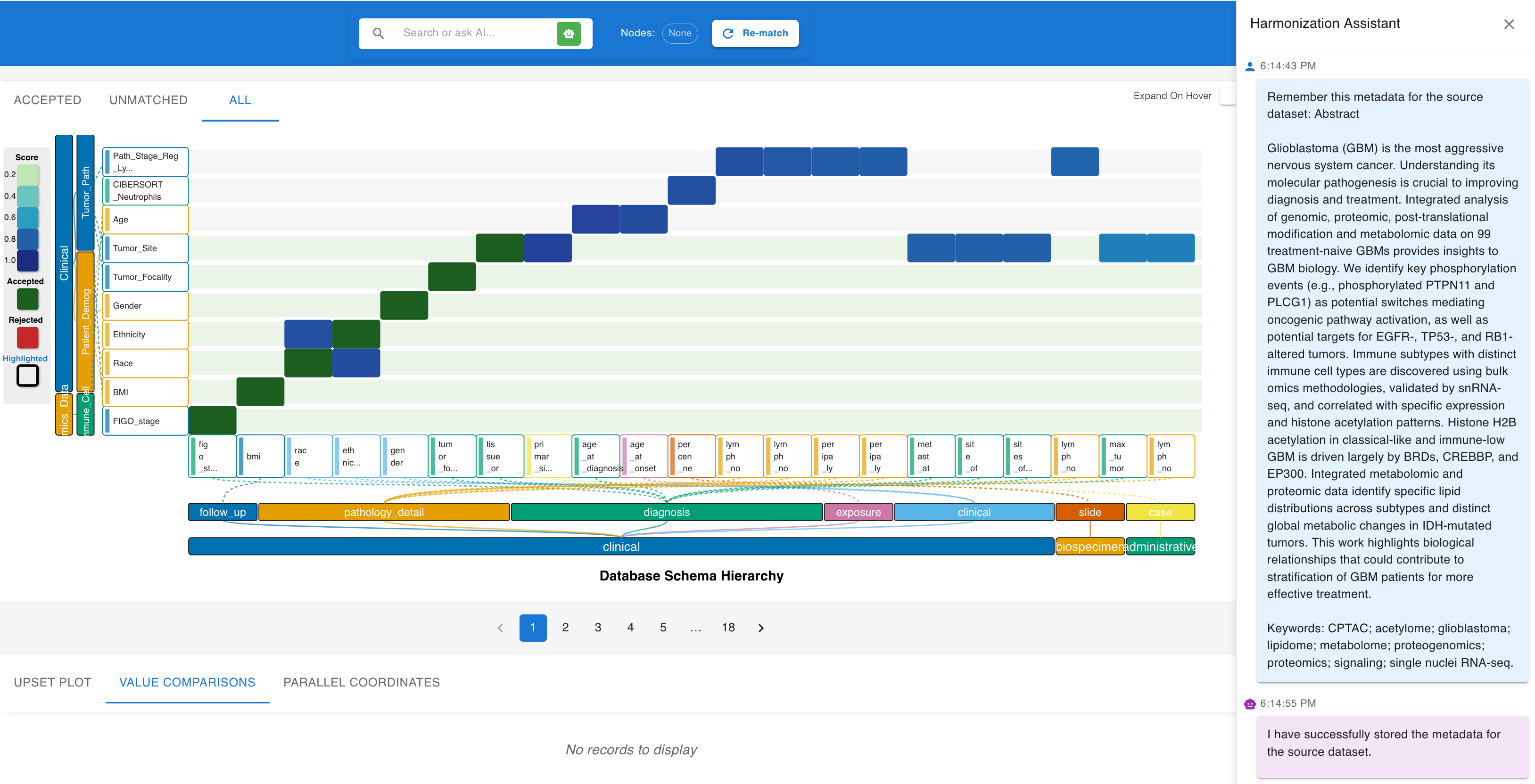1535x784 pixels.
Task: Select the FIGO_stage source row
Action: pos(145,421)
